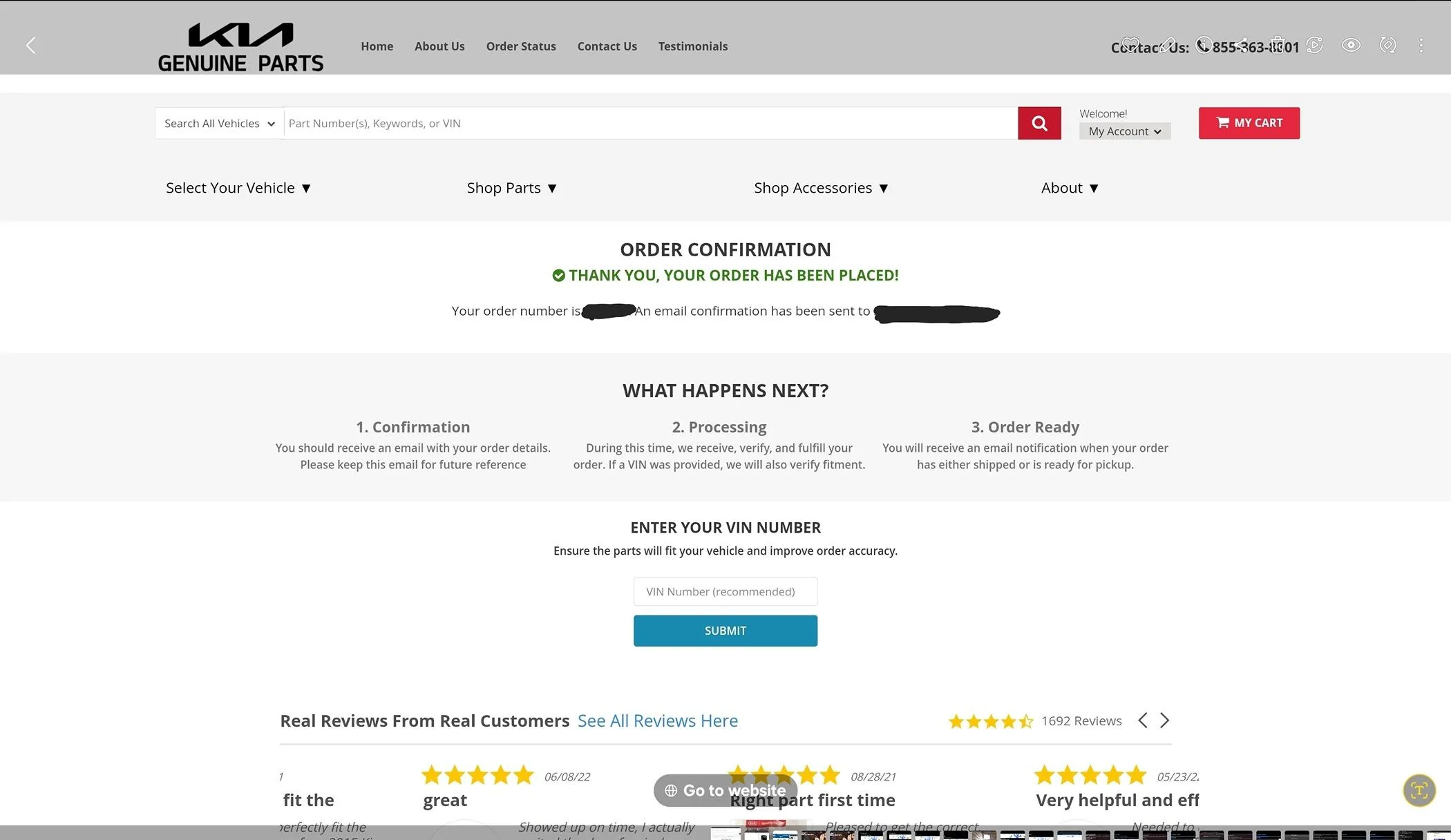Click the MY CART button
Screen dimensions: 1451x840
[x=1249, y=123]
